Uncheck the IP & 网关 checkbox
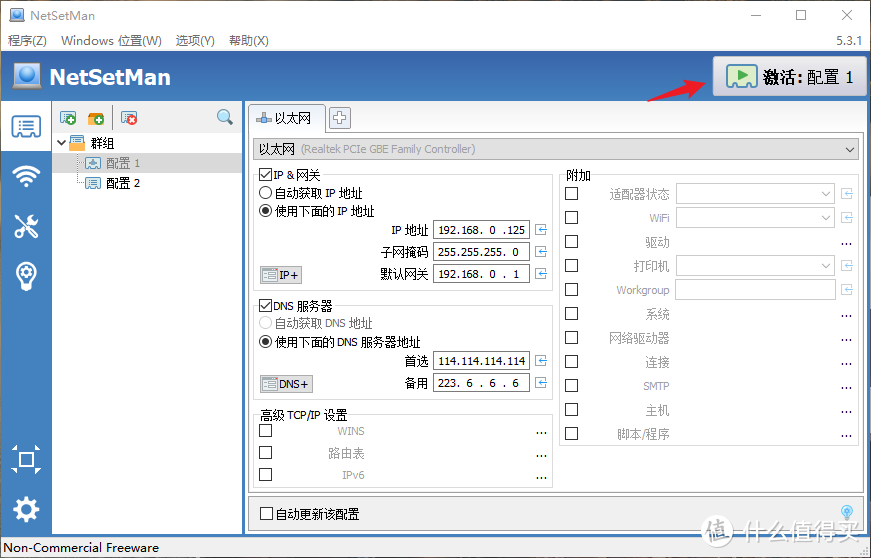The image size is (871, 558). click(266, 175)
